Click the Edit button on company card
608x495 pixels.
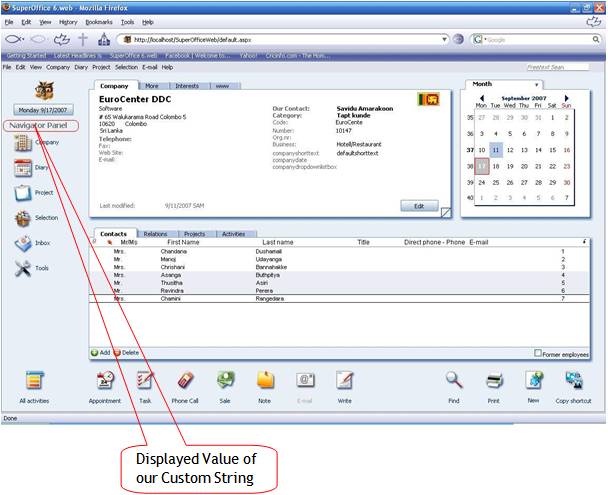[x=418, y=205]
